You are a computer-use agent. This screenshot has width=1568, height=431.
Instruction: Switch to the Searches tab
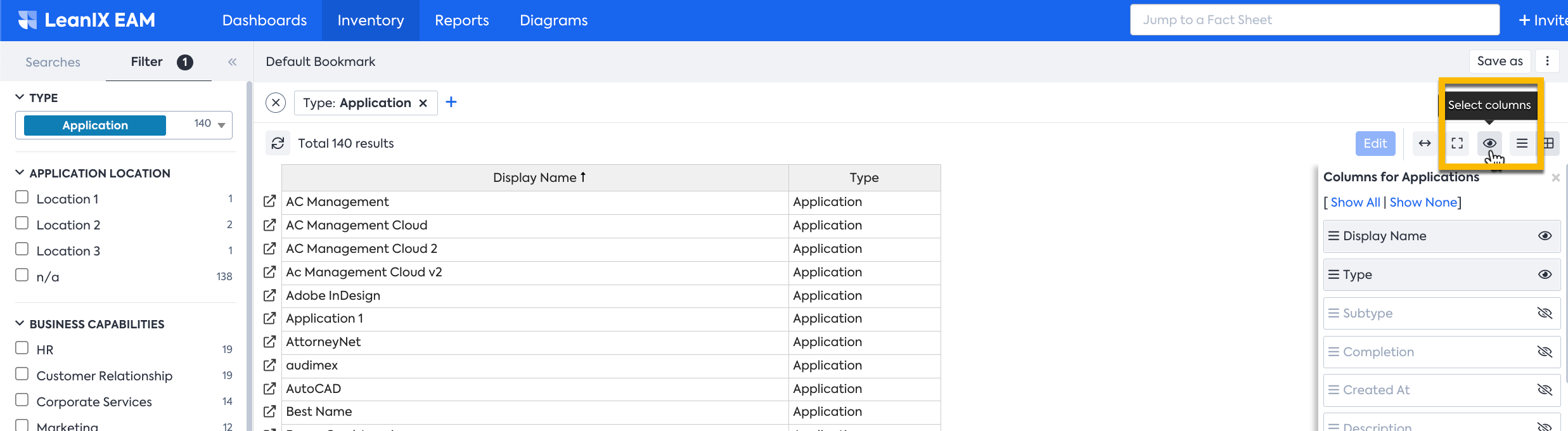53,62
